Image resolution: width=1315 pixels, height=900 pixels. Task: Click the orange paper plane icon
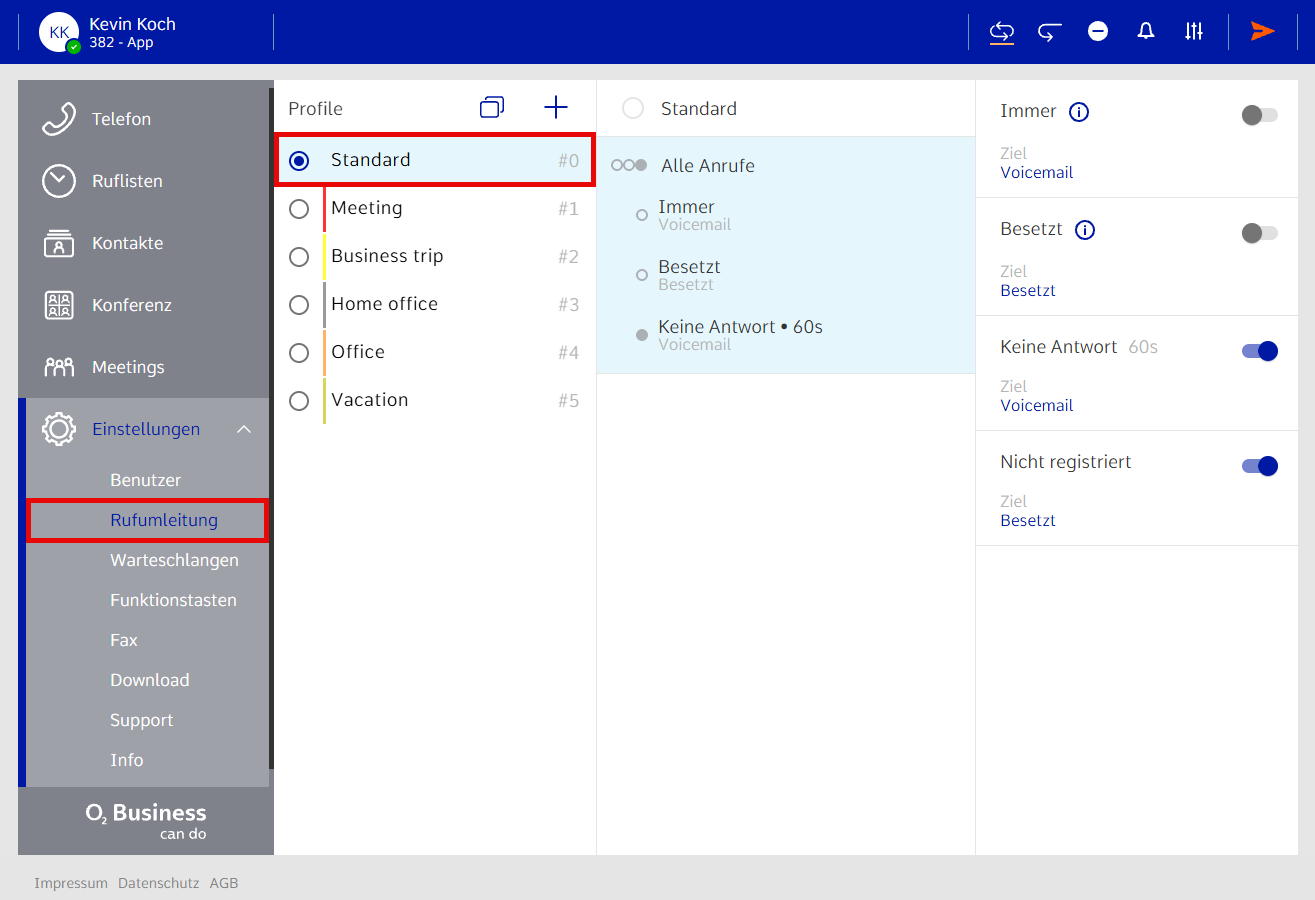tap(1262, 32)
